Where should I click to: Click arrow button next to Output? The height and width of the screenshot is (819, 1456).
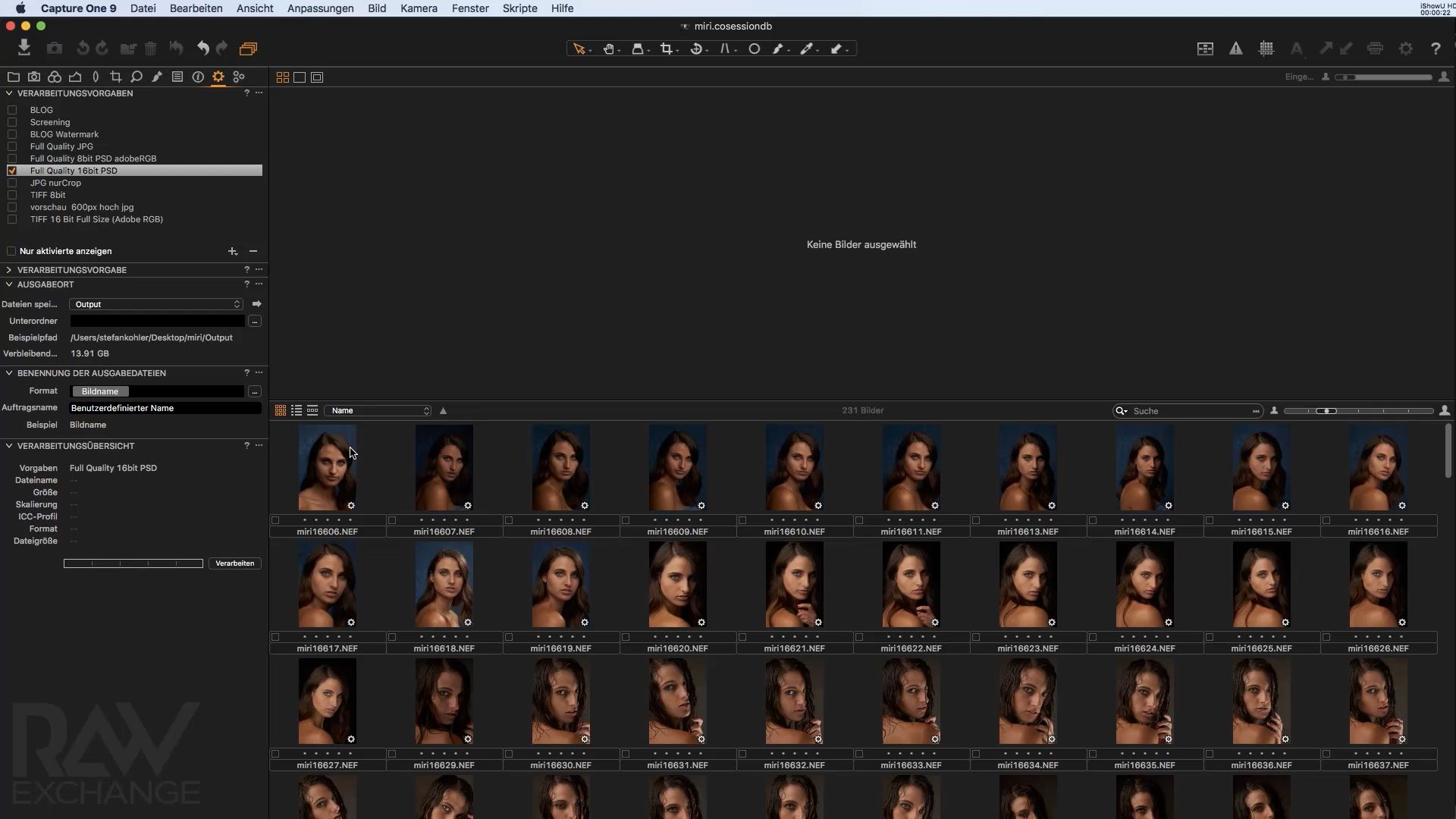(x=256, y=304)
